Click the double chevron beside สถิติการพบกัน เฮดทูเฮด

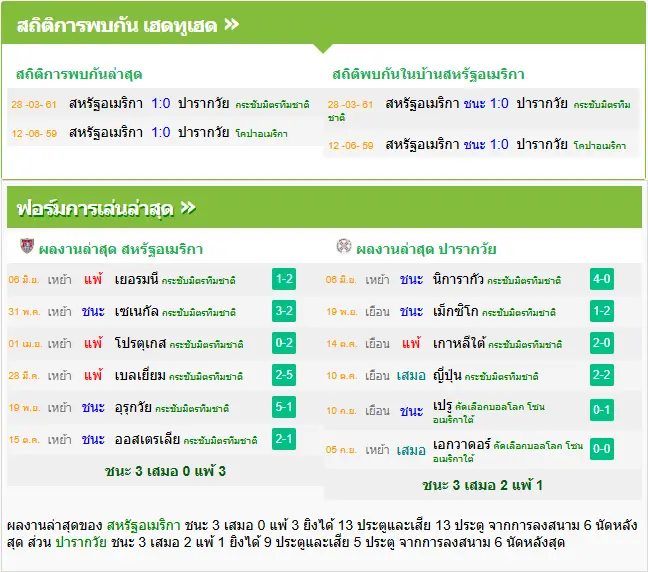[231, 24]
